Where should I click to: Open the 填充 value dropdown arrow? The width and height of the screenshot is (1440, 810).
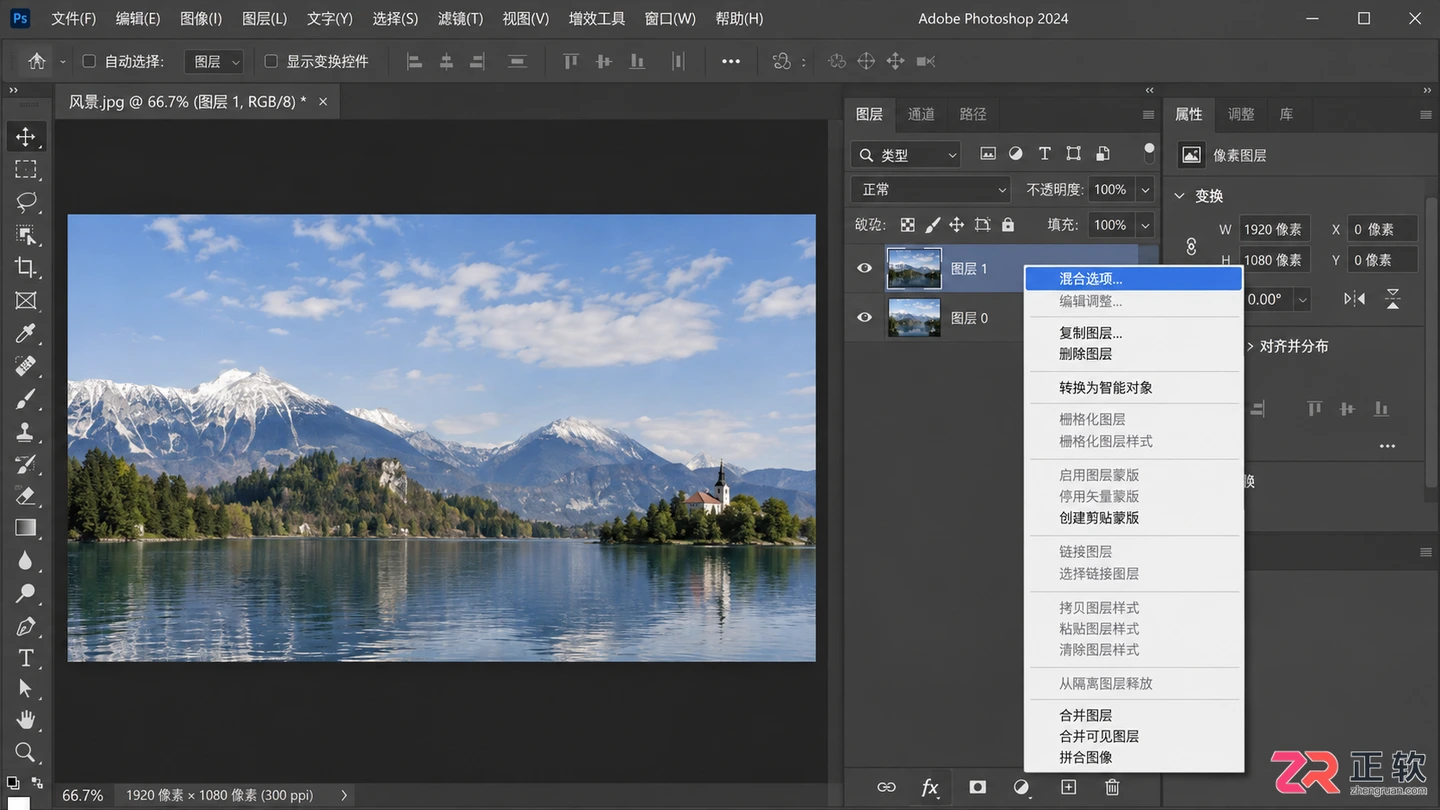click(x=1145, y=225)
